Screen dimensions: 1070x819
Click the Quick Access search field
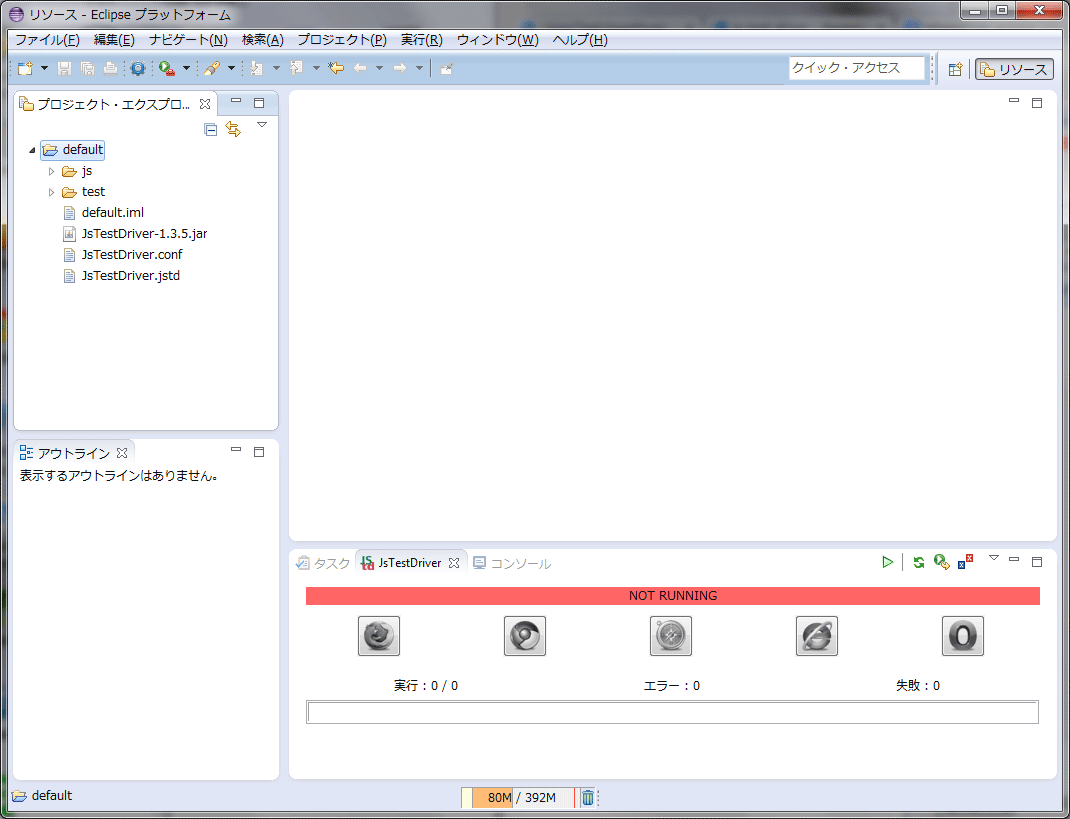(856, 68)
